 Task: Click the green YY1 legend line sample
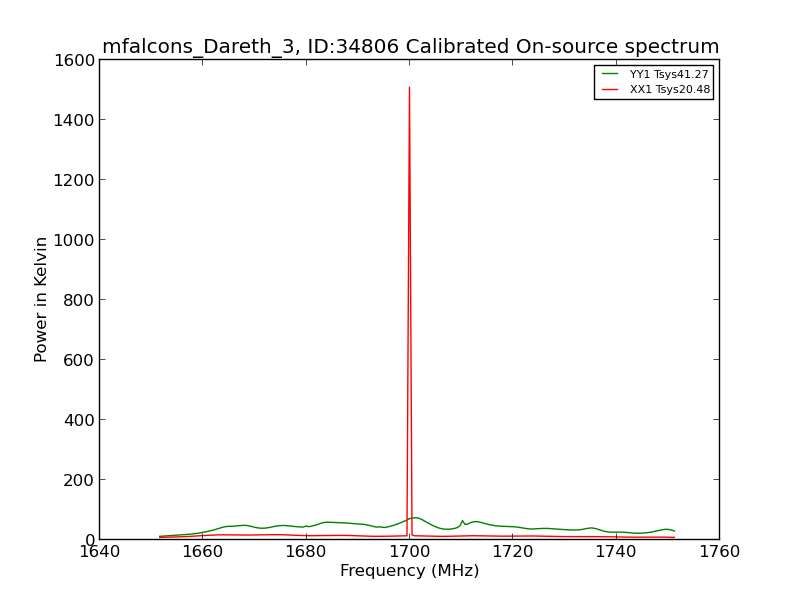[610, 74]
